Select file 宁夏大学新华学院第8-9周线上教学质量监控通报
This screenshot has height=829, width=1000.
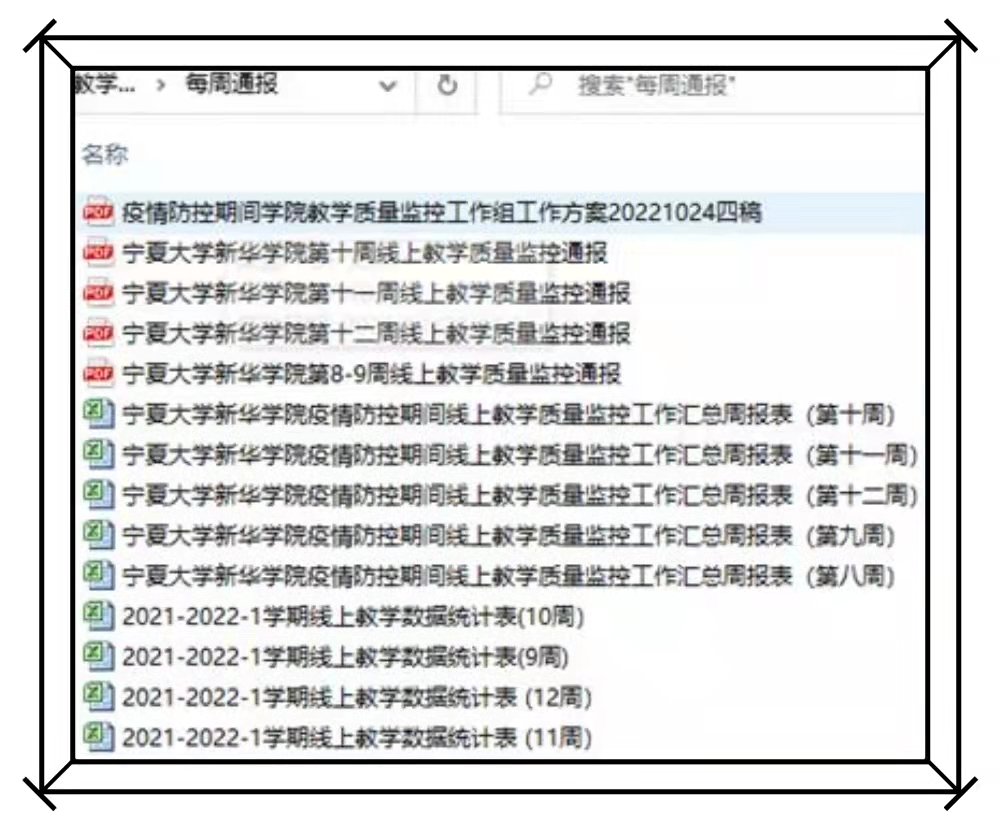point(371,373)
